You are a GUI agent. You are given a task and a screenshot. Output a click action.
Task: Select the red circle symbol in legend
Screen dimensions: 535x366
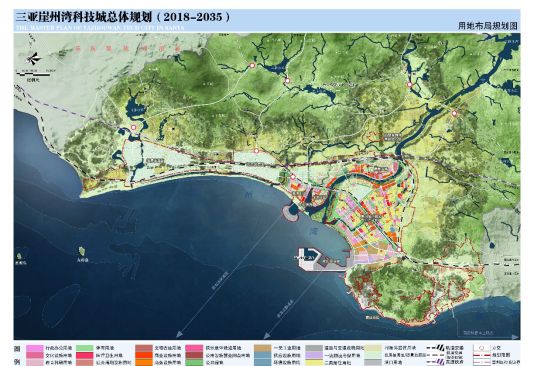tap(481, 348)
